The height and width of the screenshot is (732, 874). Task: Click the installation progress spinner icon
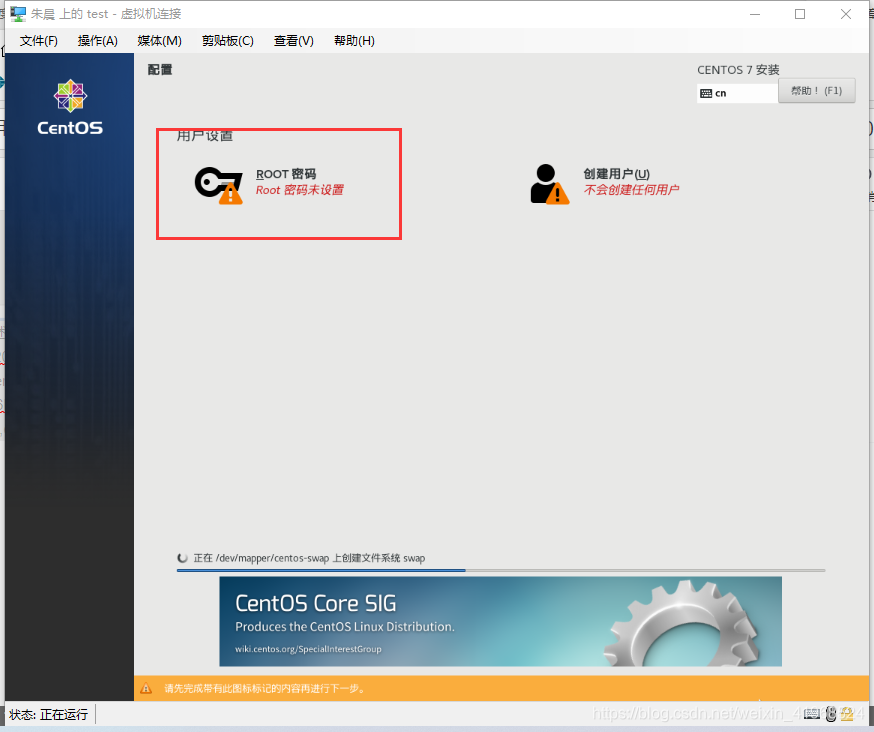pyautogui.click(x=182, y=558)
